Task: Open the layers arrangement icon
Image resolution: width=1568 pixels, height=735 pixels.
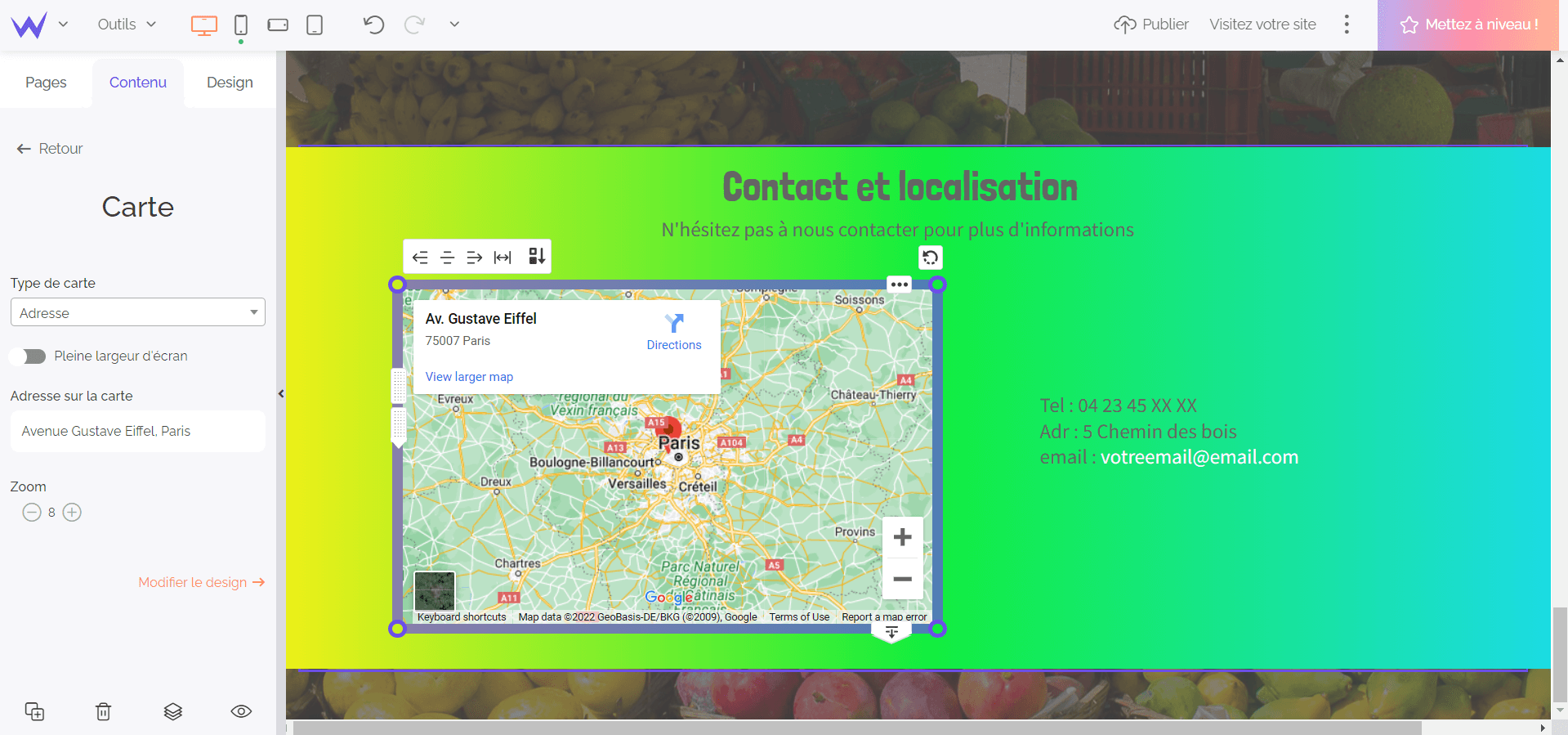Action: click(172, 711)
